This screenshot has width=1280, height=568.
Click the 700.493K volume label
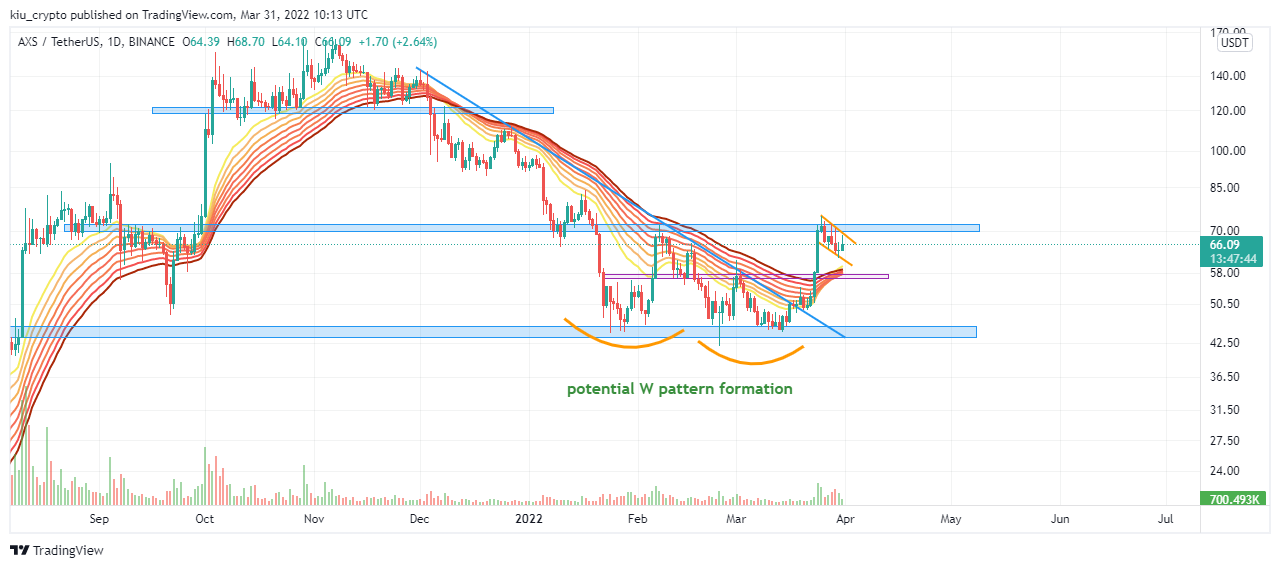pos(1231,499)
